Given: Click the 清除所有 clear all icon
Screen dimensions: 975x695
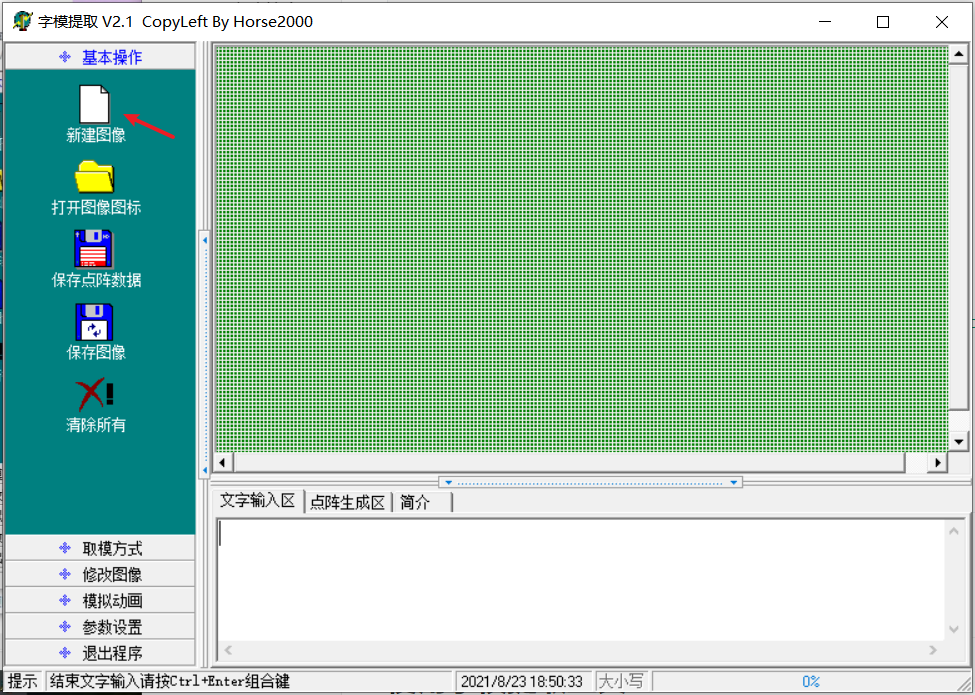Looking at the screenshot, I should [95, 395].
